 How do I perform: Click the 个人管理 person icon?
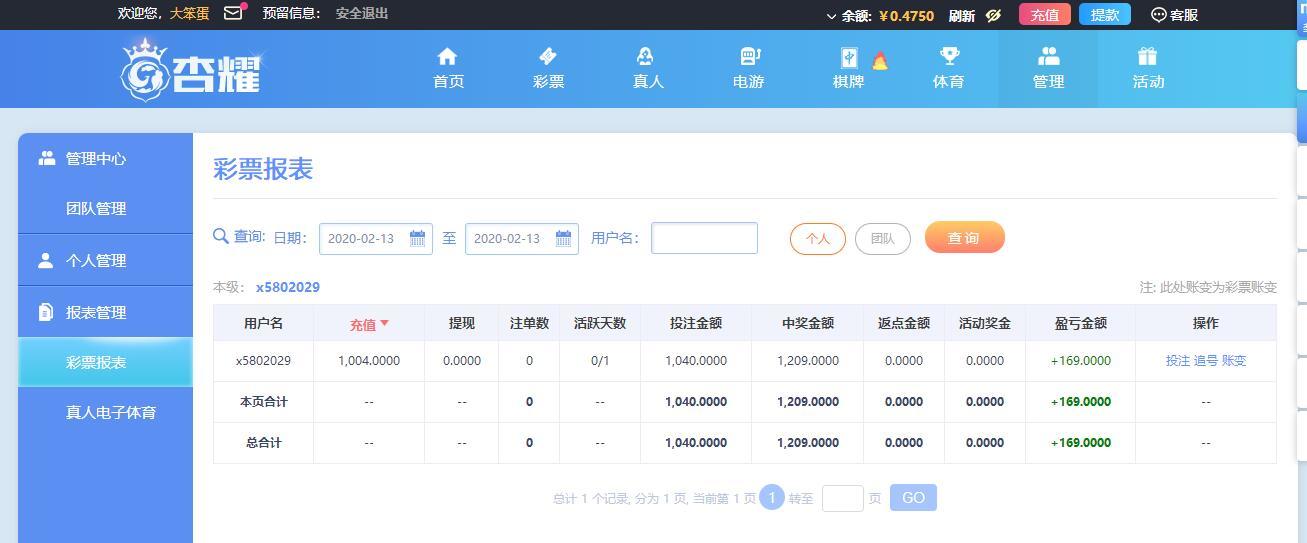pyautogui.click(x=45, y=260)
